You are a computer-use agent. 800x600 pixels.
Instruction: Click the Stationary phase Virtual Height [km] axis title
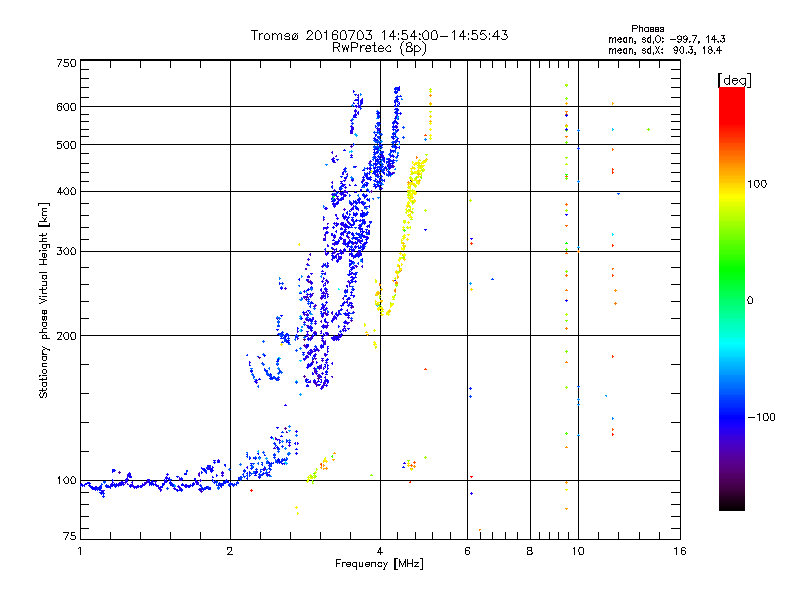(x=44, y=301)
